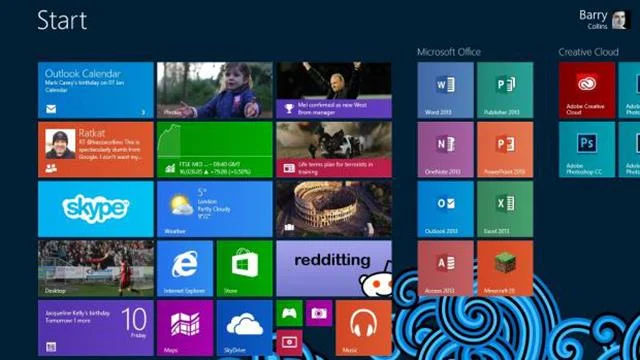640x360 pixels.
Task: Open the small Camera tile
Action: pyautogui.click(x=319, y=313)
